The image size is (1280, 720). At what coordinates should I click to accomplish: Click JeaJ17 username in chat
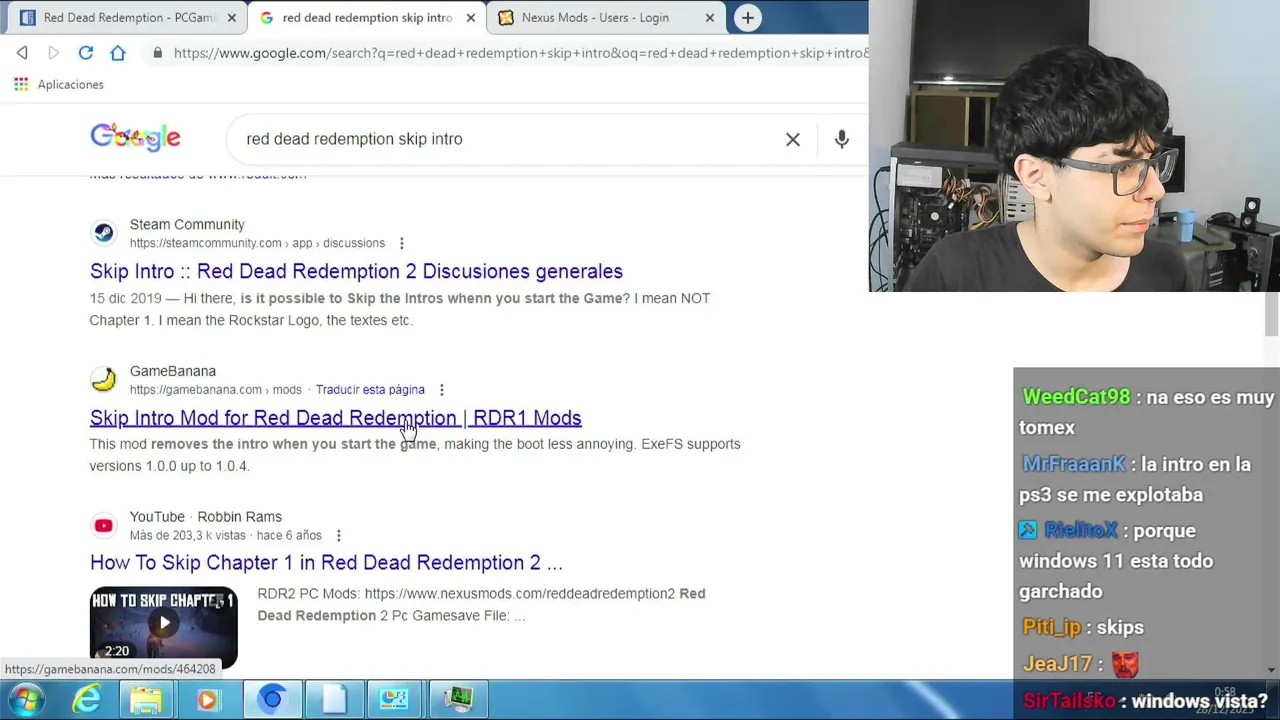pos(1057,663)
